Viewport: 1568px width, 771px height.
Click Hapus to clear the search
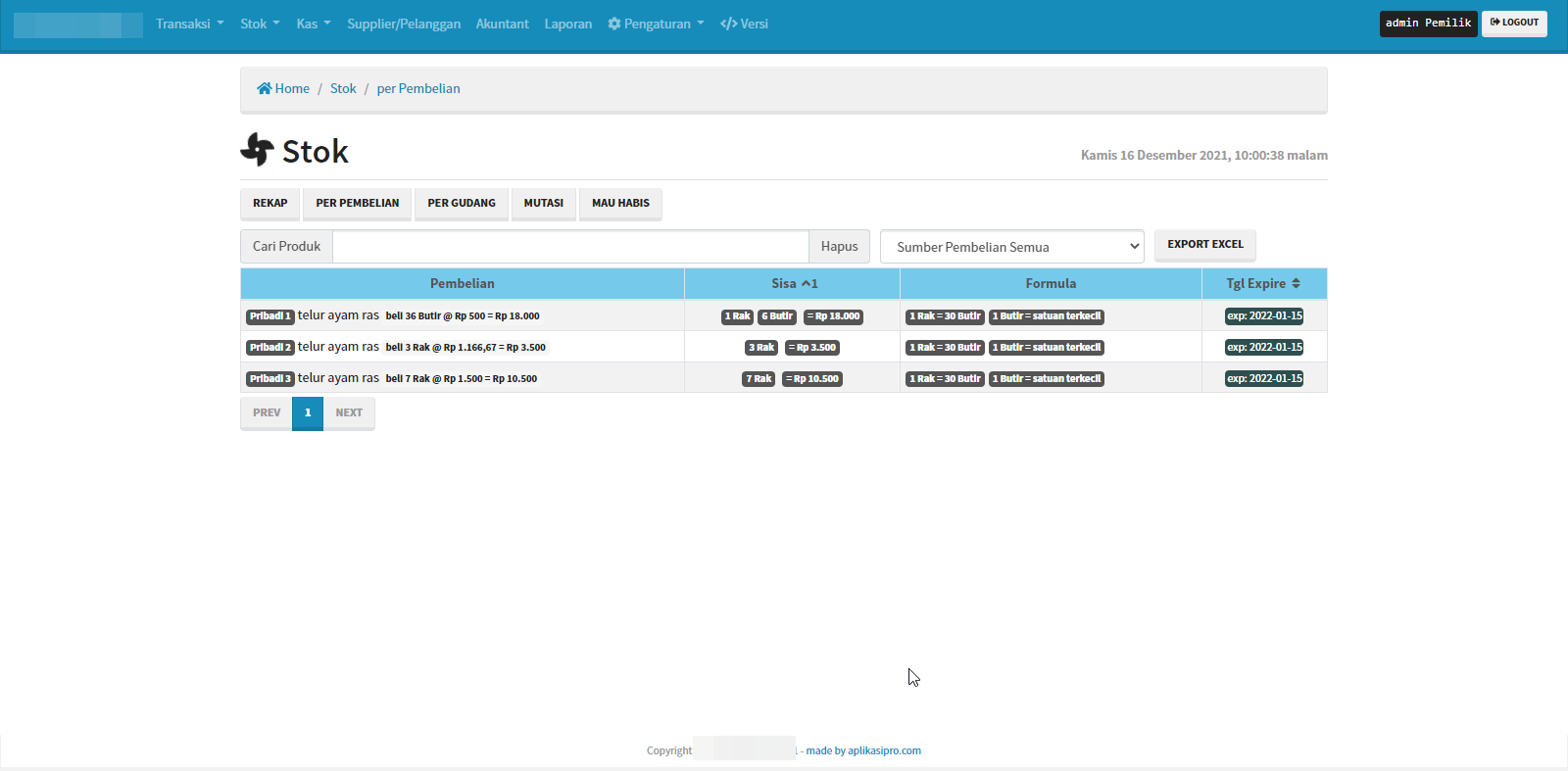point(839,247)
